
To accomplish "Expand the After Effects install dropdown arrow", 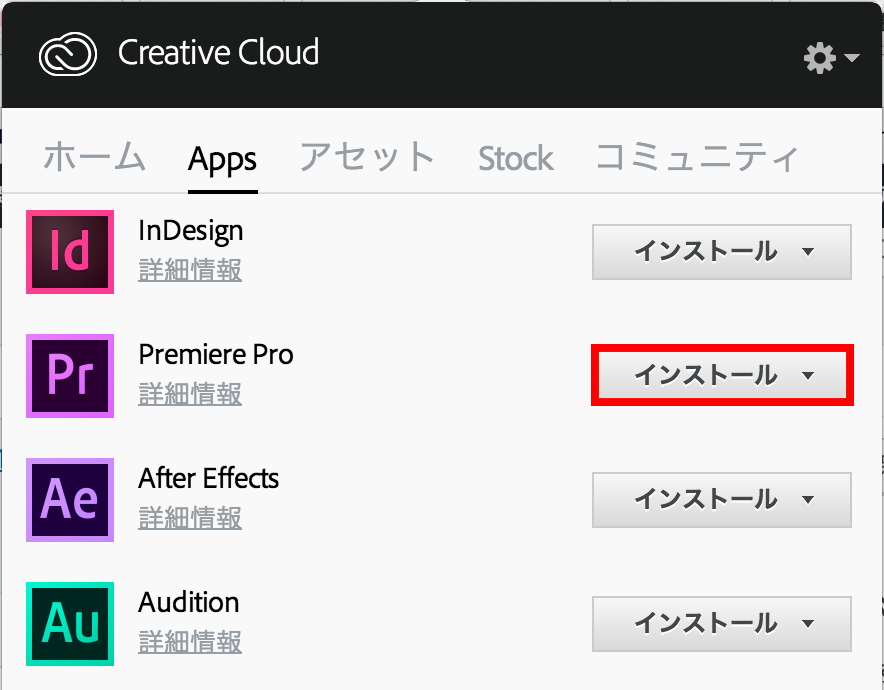I will pyautogui.click(x=809, y=500).
